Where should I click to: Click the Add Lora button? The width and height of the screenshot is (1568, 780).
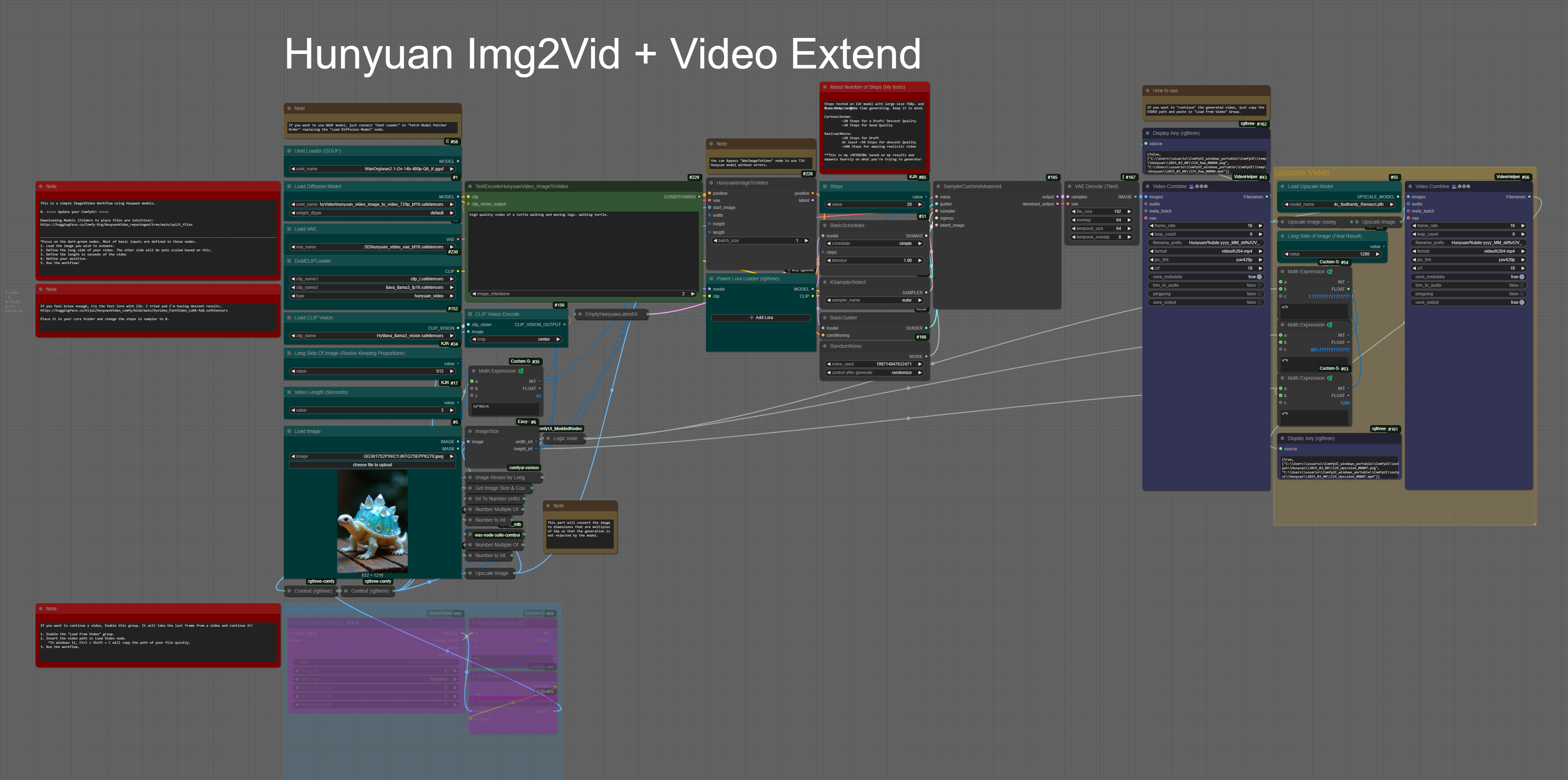[761, 317]
